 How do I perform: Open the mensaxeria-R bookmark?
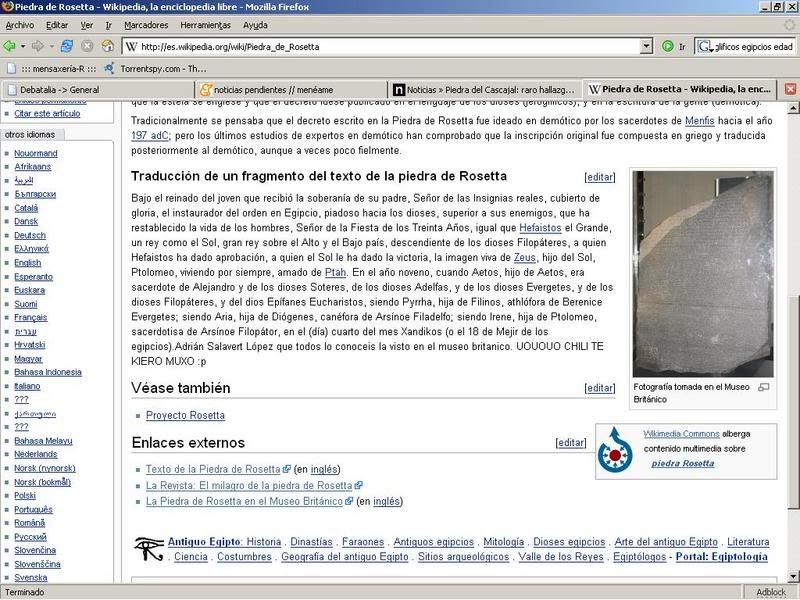click(51, 68)
